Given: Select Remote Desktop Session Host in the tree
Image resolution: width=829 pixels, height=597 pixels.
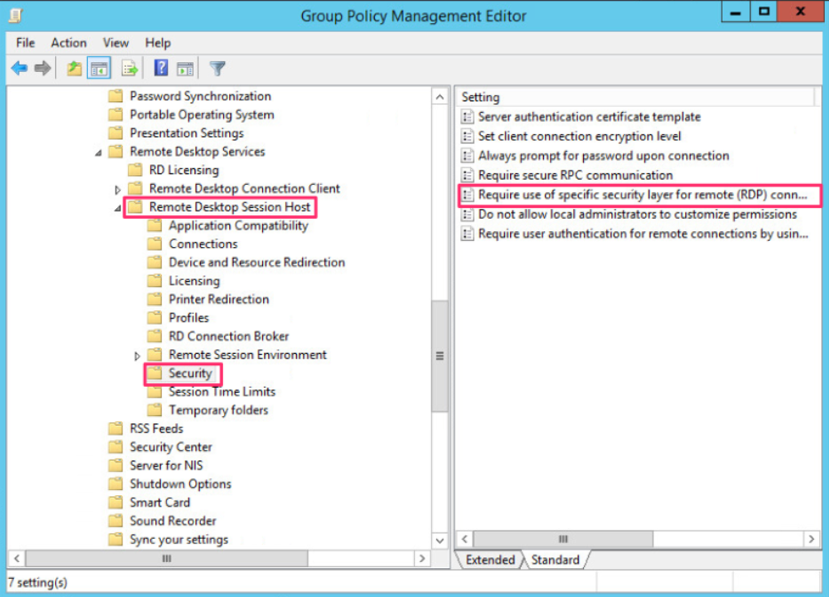Looking at the screenshot, I should (x=229, y=207).
